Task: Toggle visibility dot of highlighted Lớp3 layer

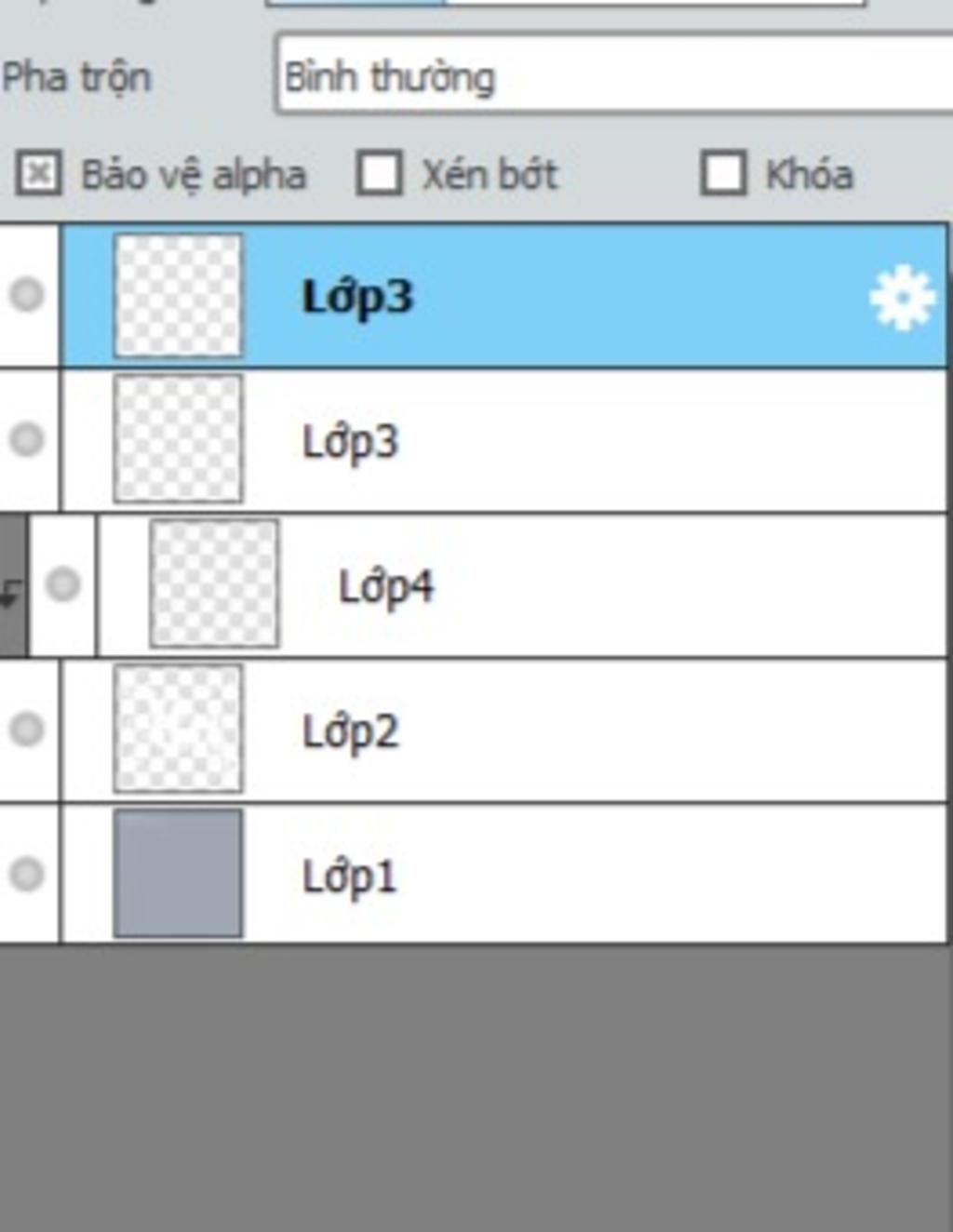Action: 27,295
